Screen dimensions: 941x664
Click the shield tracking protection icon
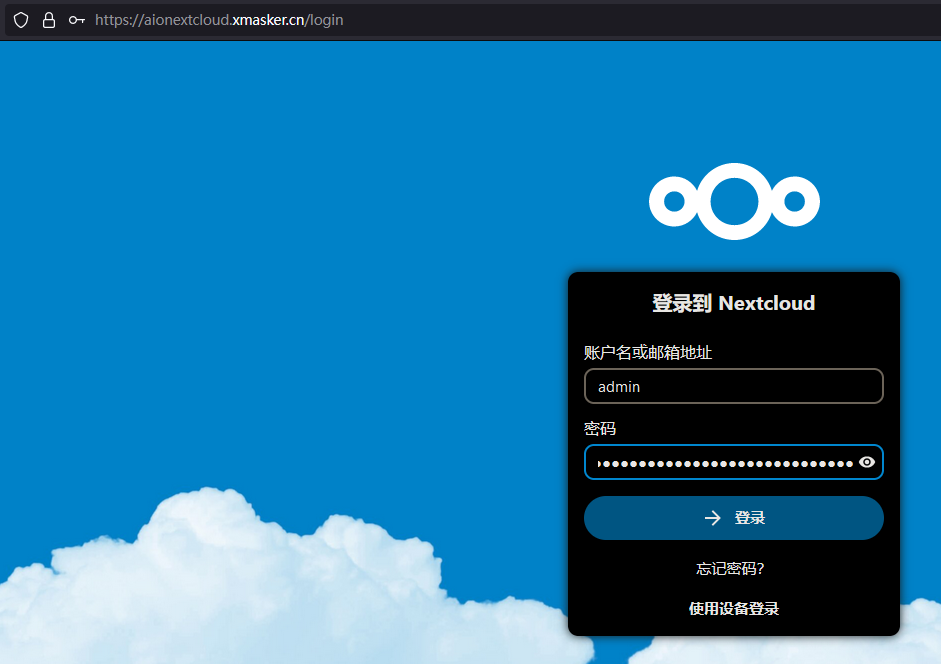click(x=21, y=20)
